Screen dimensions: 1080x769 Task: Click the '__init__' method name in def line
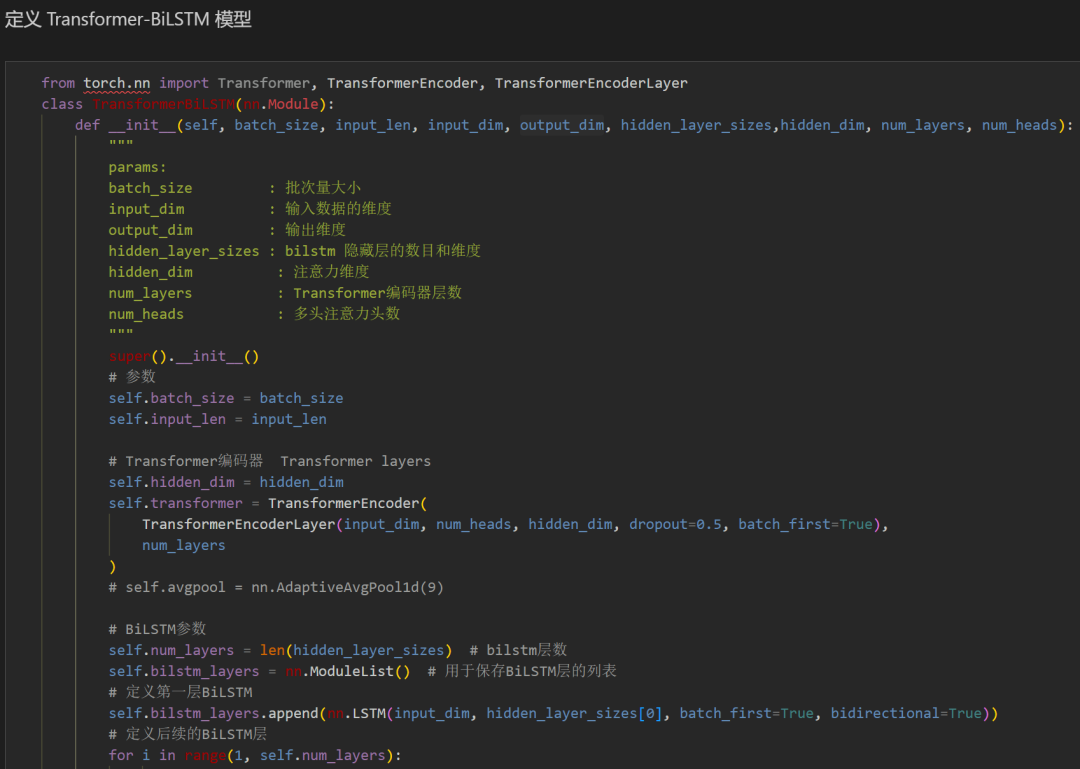pyautogui.click(x=142, y=125)
